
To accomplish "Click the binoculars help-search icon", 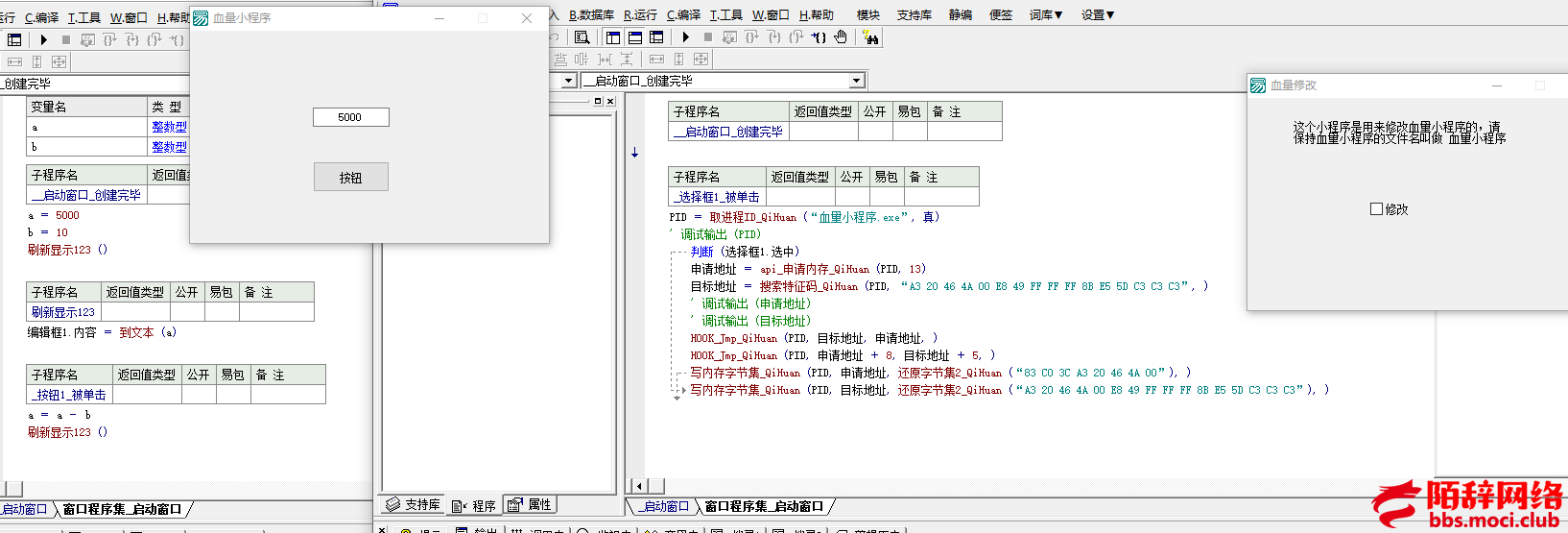I will tap(870, 37).
